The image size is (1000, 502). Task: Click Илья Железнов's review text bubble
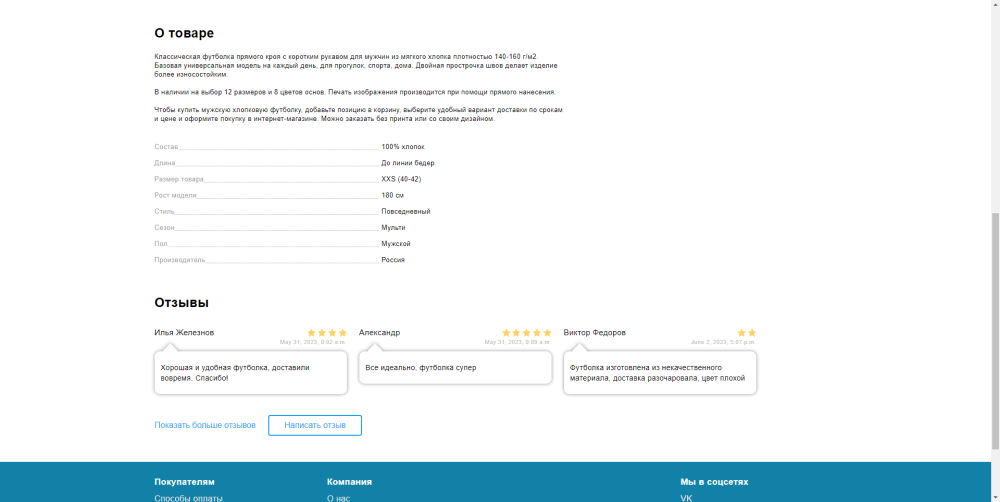pos(250,373)
